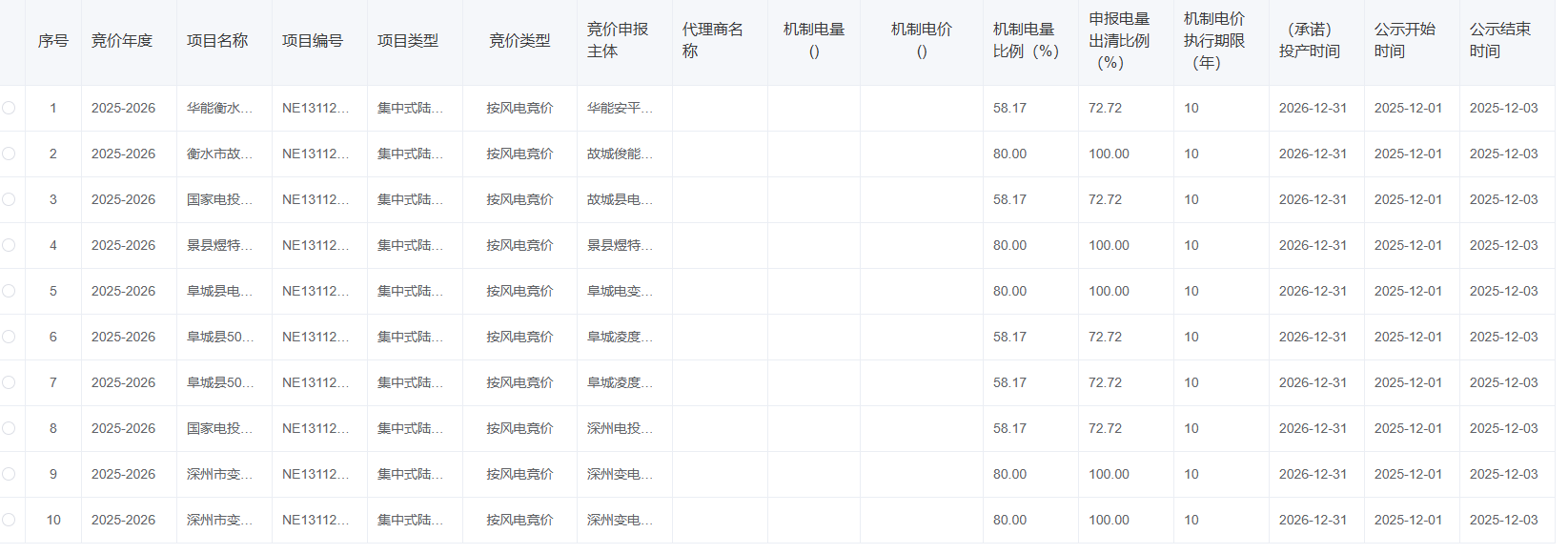Select the radio button for row 9
Image resolution: width=1568 pixels, height=554 pixels.
pyautogui.click(x=9, y=474)
